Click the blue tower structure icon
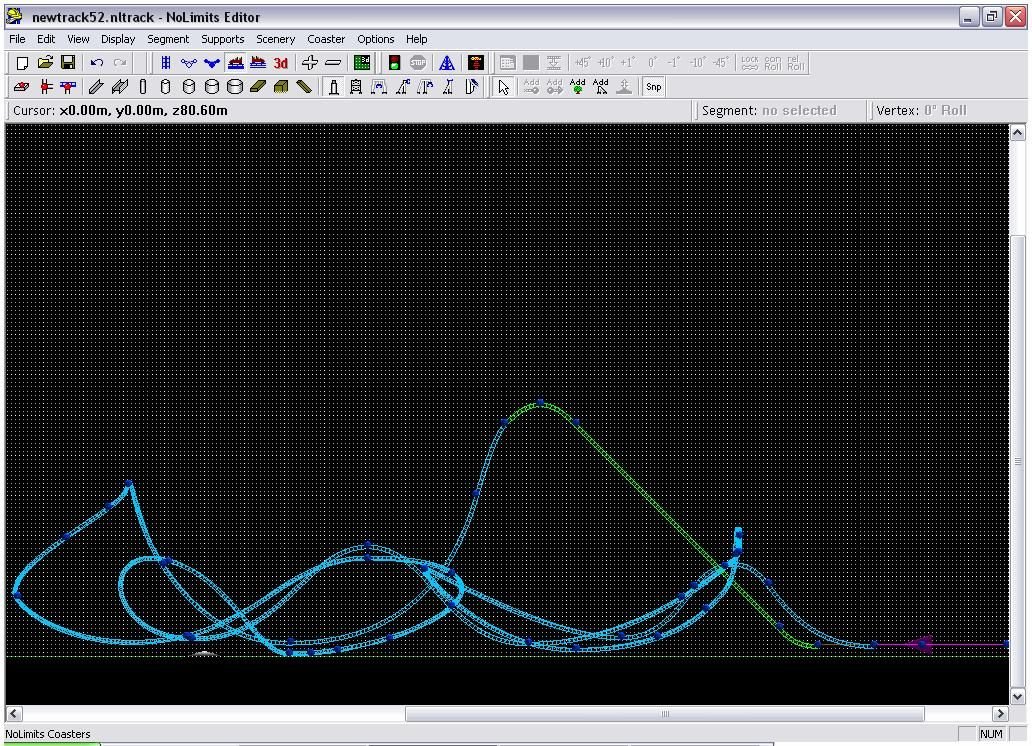The width and height of the screenshot is (1032, 746). point(447,63)
